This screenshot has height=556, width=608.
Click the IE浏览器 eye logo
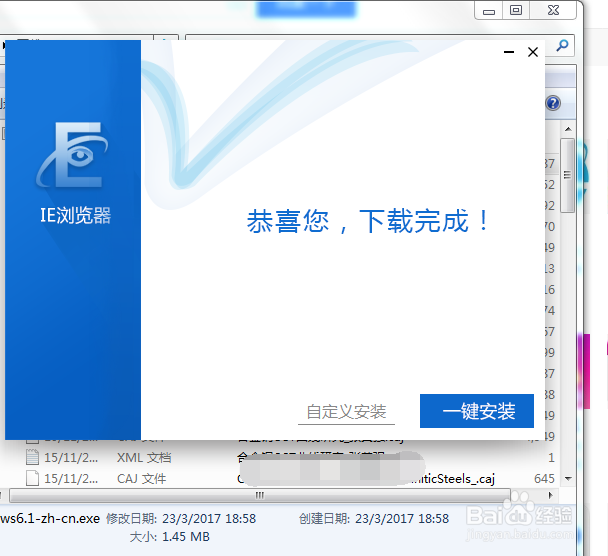click(x=73, y=154)
